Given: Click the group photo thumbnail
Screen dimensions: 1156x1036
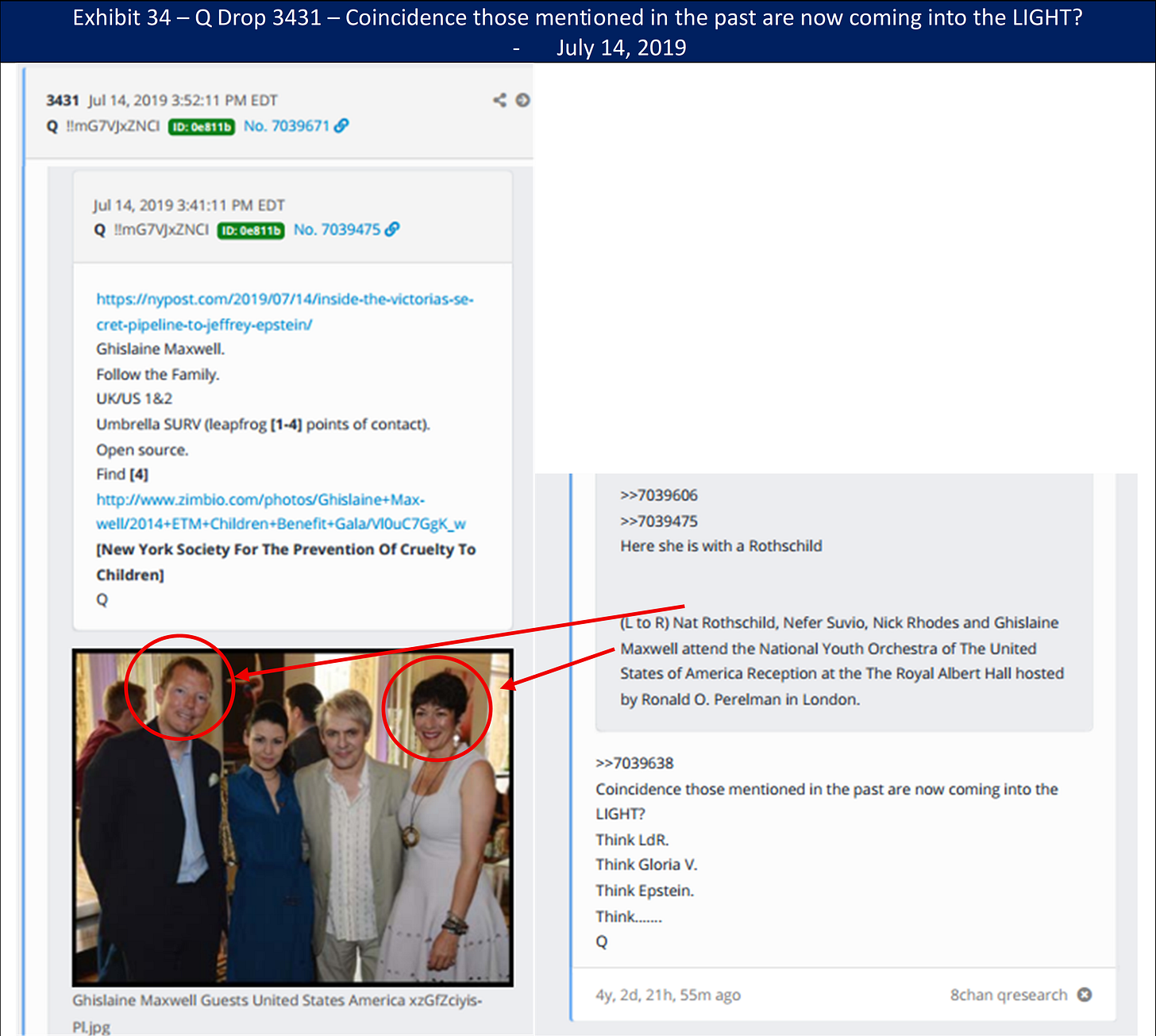Looking at the screenshot, I should click(x=293, y=818).
